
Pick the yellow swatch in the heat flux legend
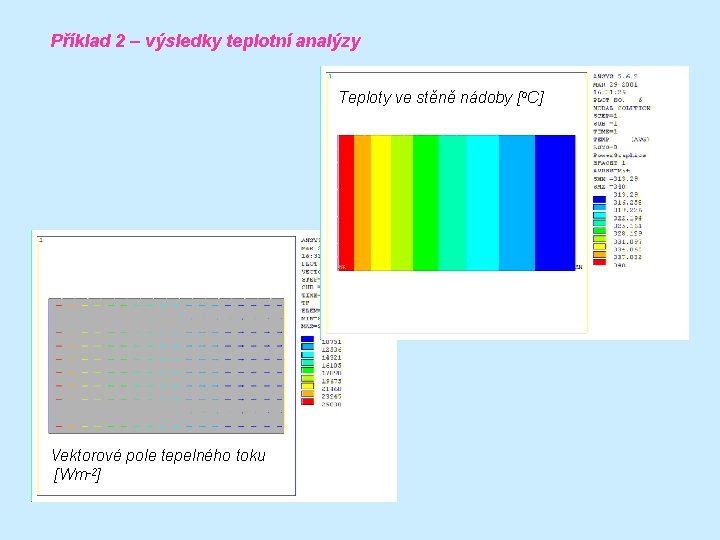coord(307,386)
